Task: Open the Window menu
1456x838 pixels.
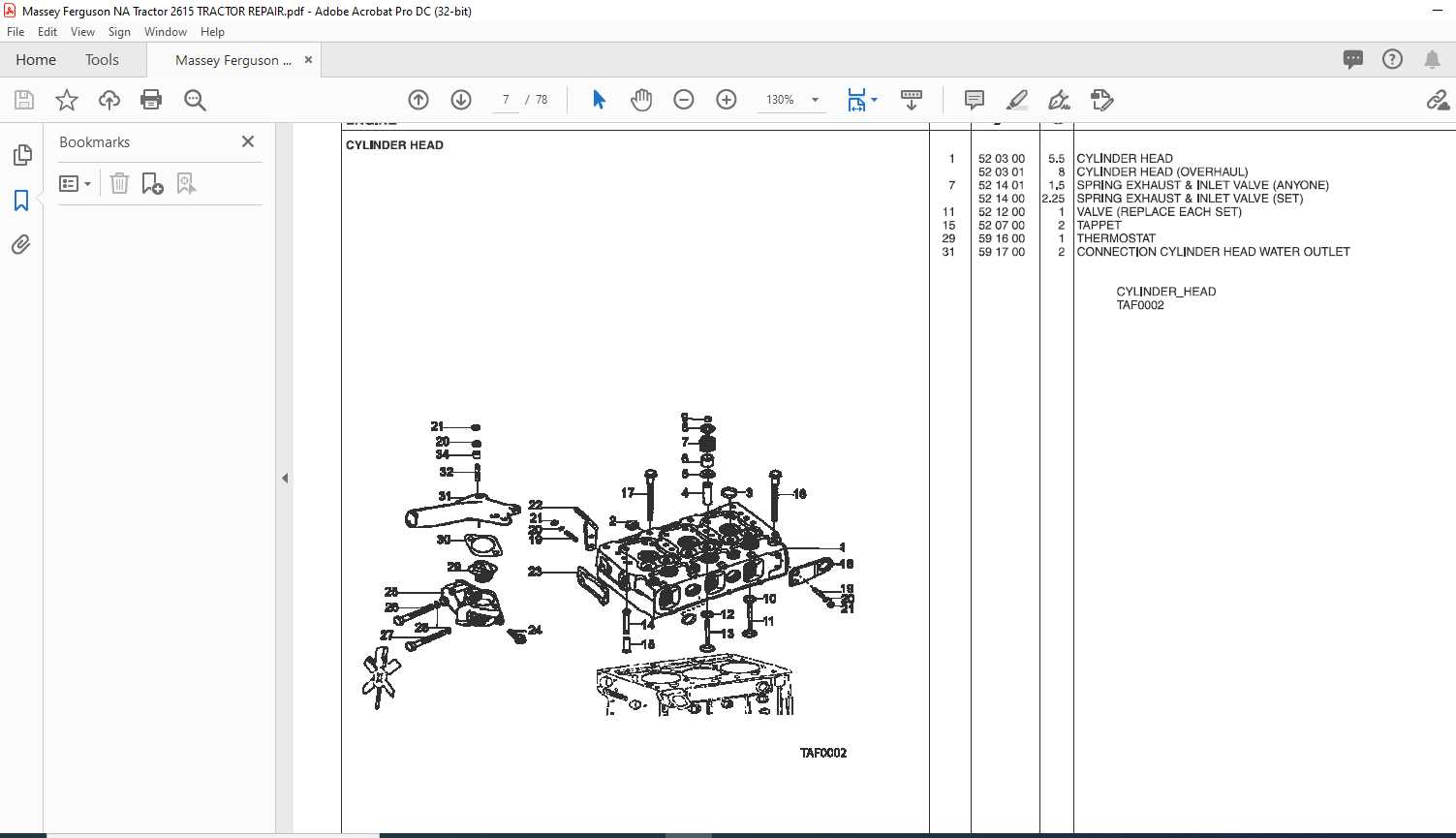Action: point(166,32)
